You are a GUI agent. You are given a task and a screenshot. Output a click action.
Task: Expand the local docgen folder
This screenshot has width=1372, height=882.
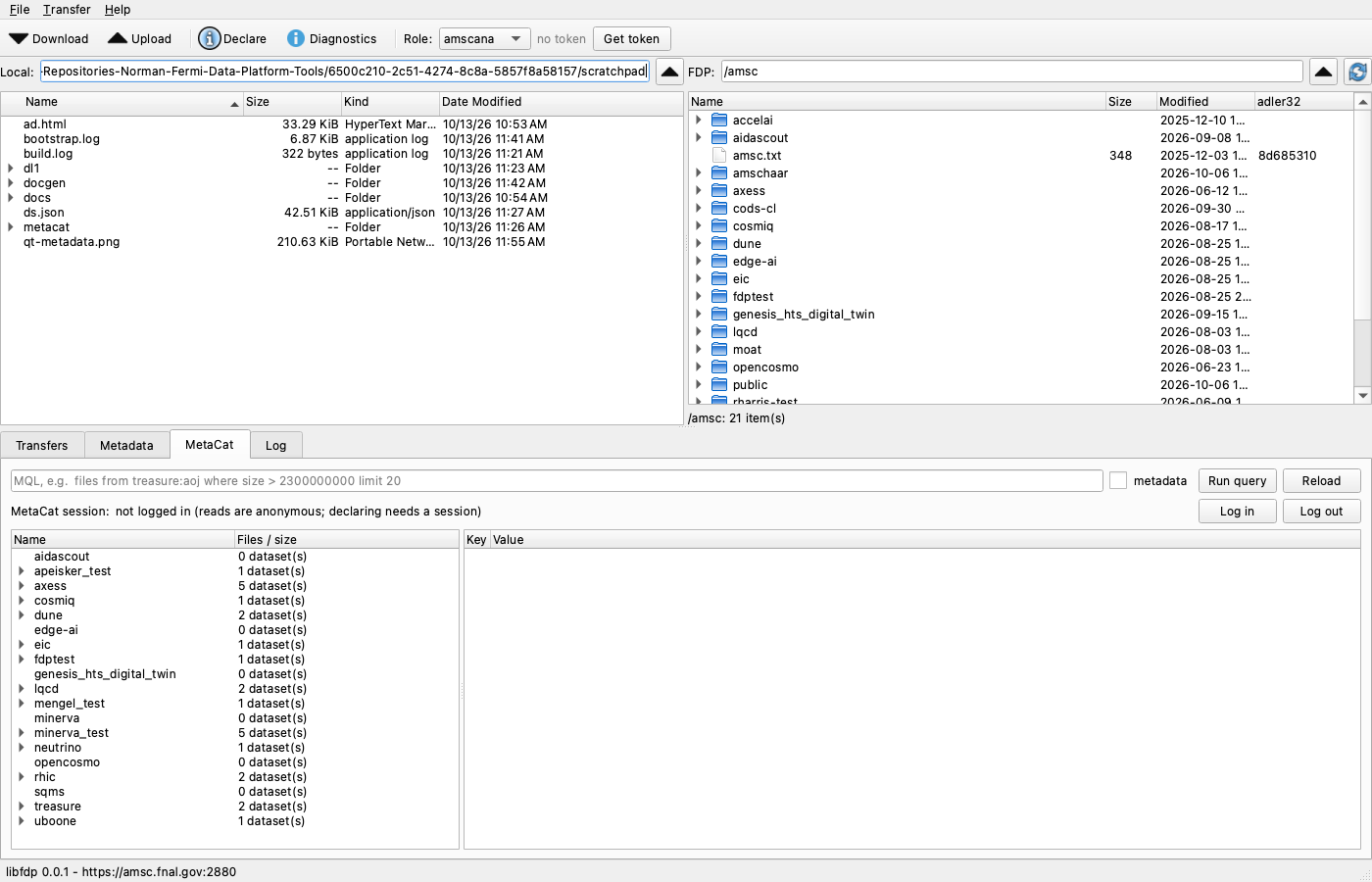11,183
